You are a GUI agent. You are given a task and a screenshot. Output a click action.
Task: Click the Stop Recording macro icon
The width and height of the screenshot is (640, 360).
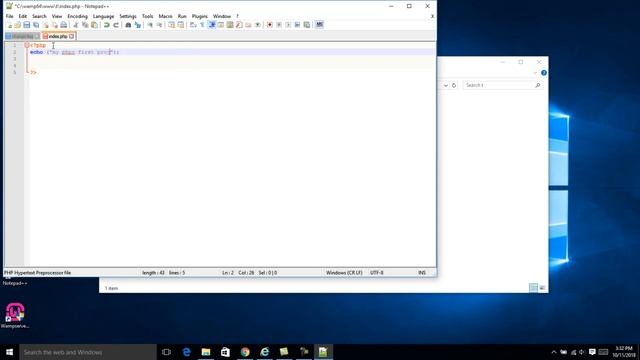279,25
